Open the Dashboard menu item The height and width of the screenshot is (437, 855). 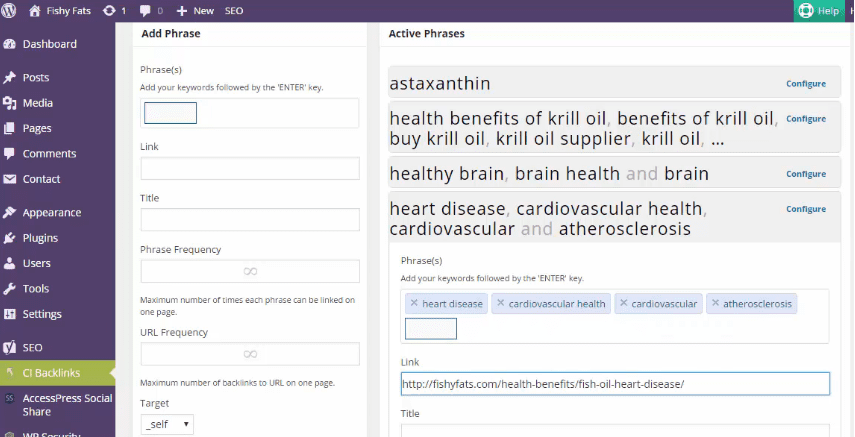[x=49, y=44]
